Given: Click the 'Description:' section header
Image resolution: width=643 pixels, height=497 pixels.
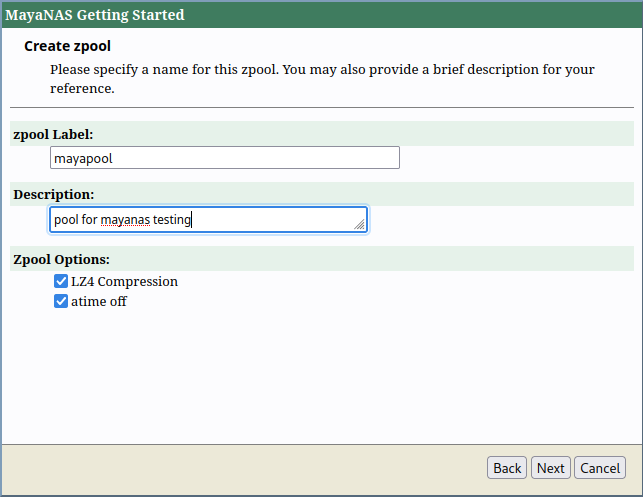Looking at the screenshot, I should pyautogui.click(x=54, y=194).
